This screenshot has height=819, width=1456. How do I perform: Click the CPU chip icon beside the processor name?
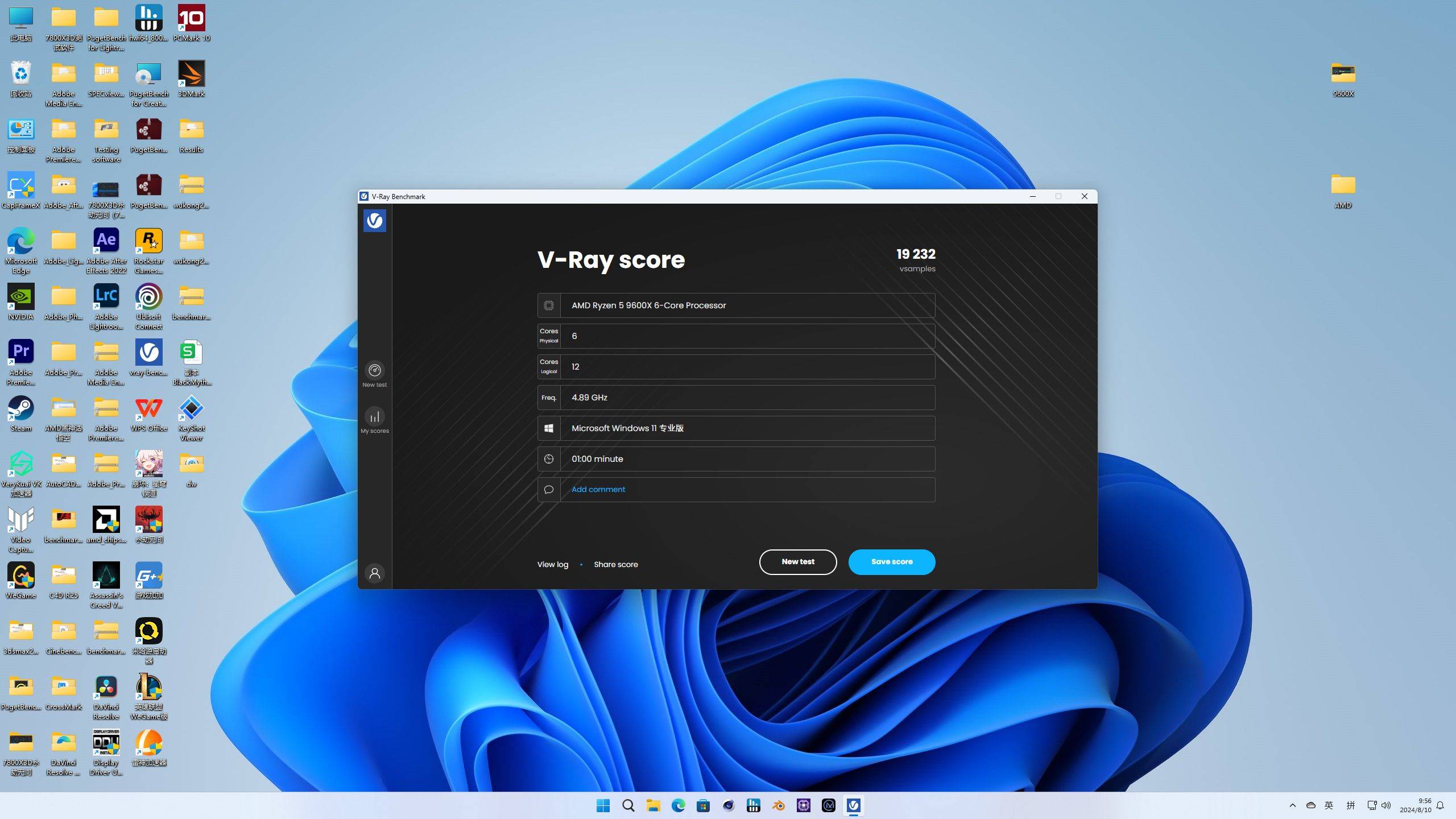548,305
